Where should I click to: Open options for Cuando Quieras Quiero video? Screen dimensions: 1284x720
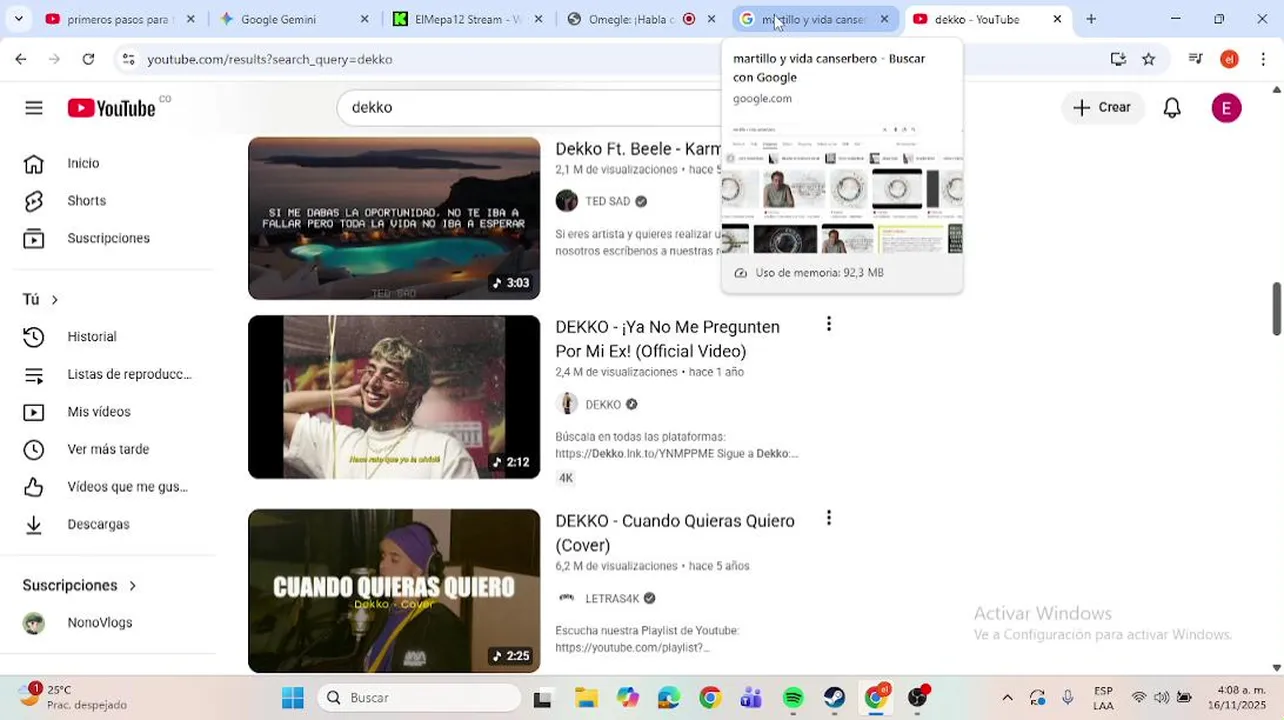click(828, 518)
